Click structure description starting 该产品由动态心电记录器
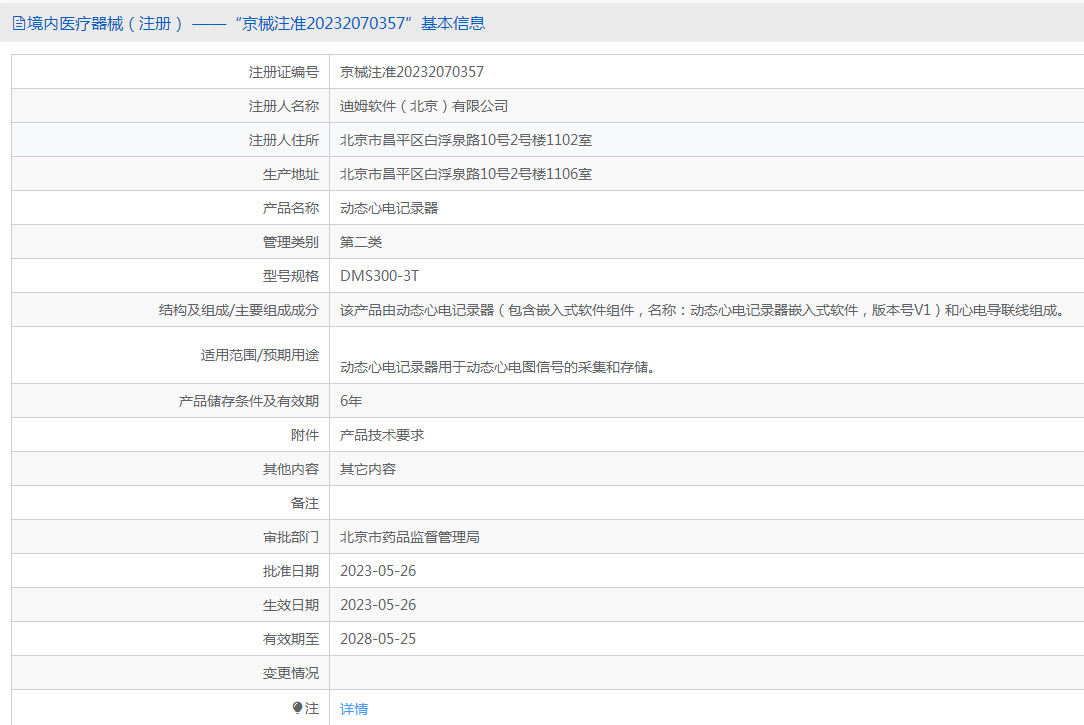Image resolution: width=1084 pixels, height=725 pixels. coord(702,310)
